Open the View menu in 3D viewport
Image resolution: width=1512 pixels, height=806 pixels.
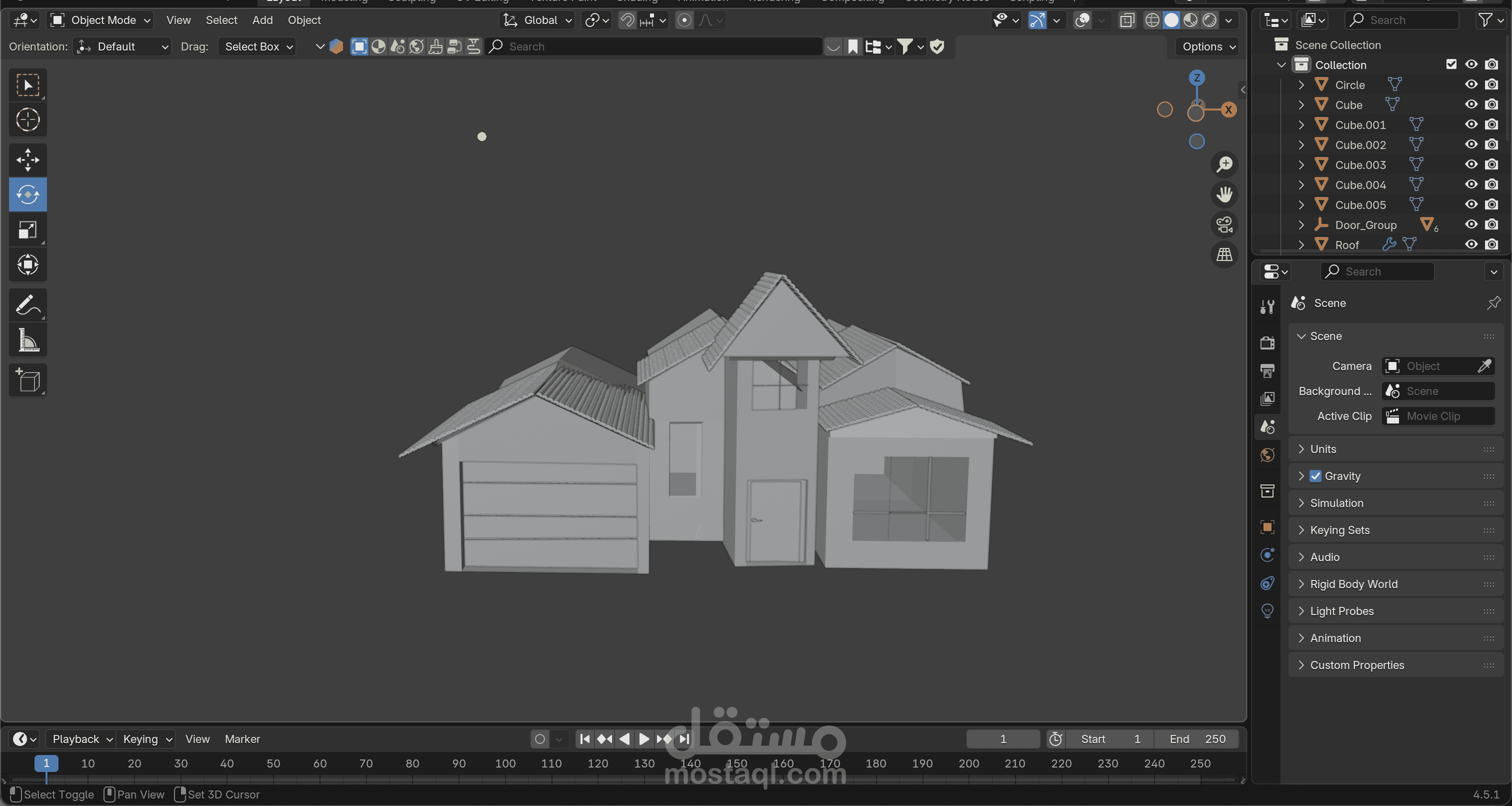click(x=178, y=20)
